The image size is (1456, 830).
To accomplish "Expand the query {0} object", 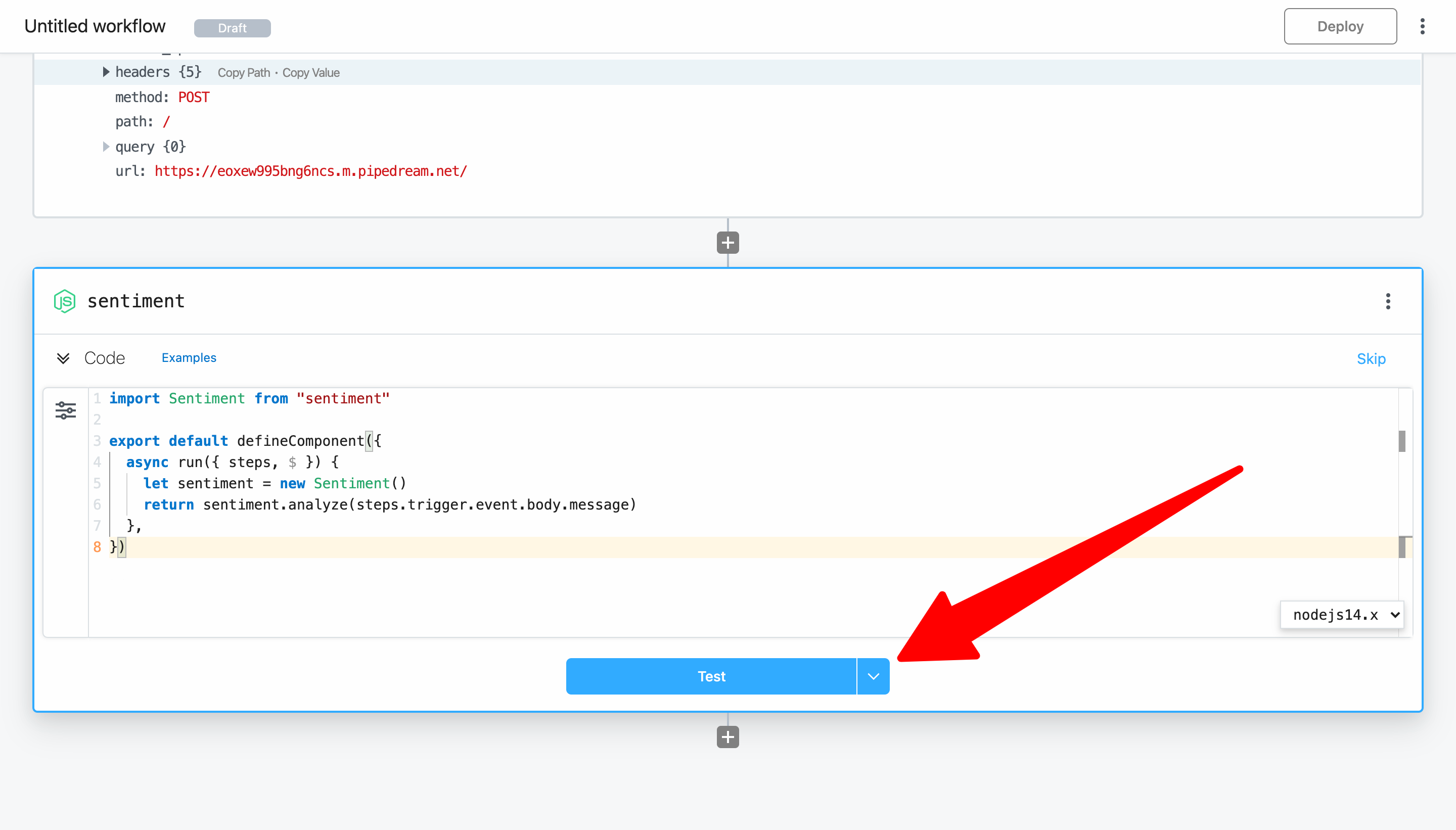I will pyautogui.click(x=106, y=147).
